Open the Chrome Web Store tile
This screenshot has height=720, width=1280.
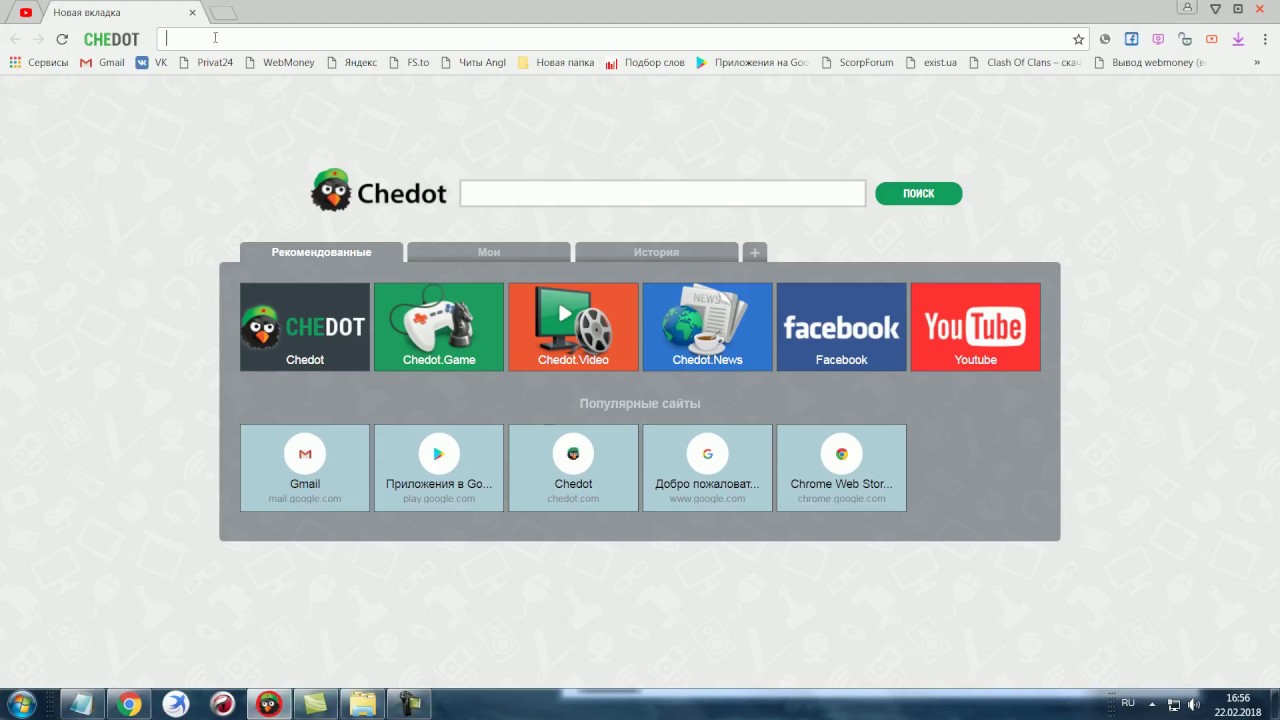tap(841, 468)
